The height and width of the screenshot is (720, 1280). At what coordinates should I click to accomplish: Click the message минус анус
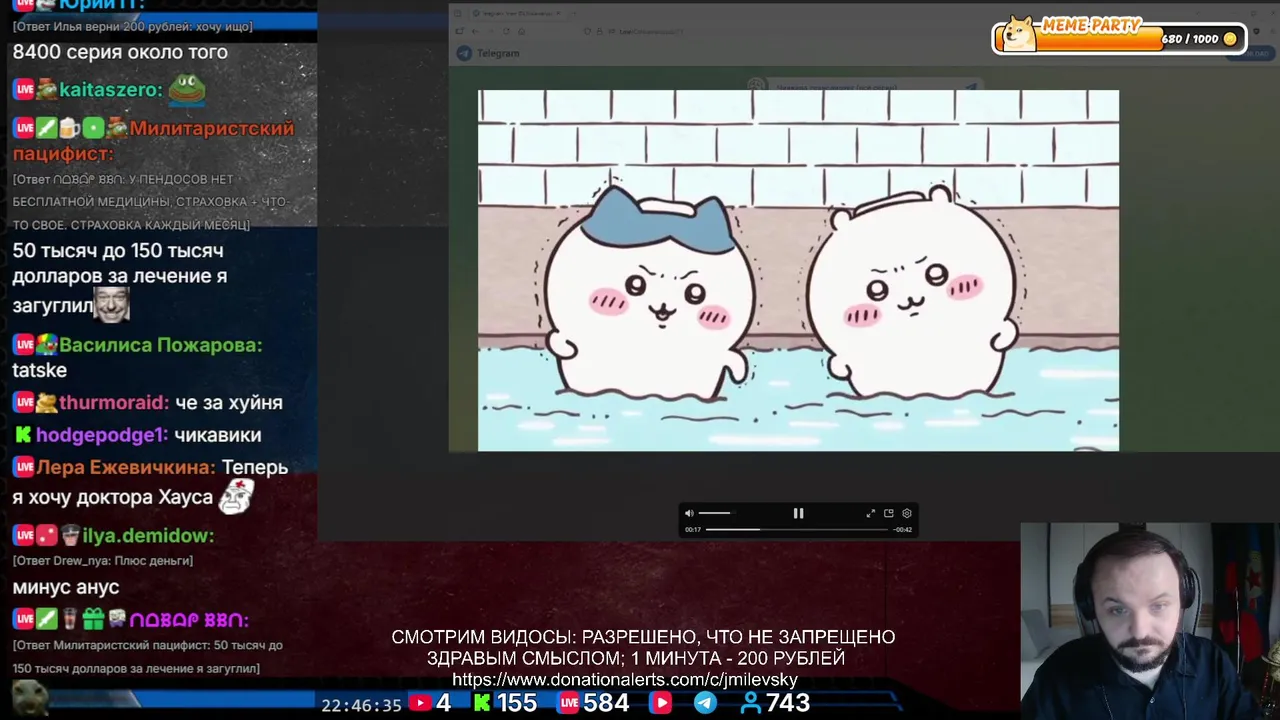[65, 587]
